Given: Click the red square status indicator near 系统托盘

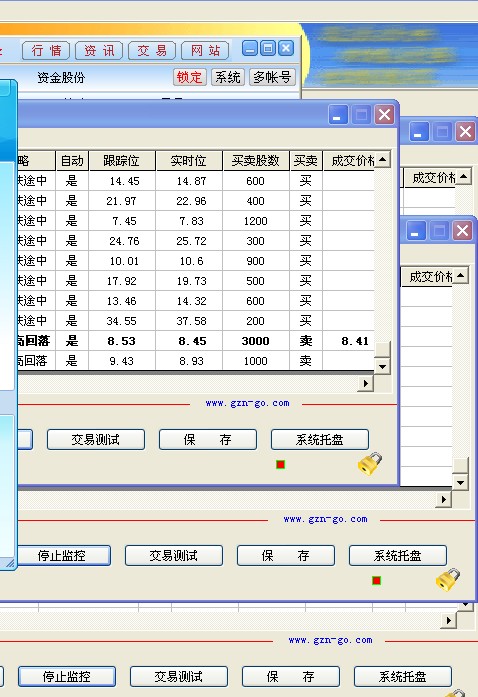Looking at the screenshot, I should [280, 465].
